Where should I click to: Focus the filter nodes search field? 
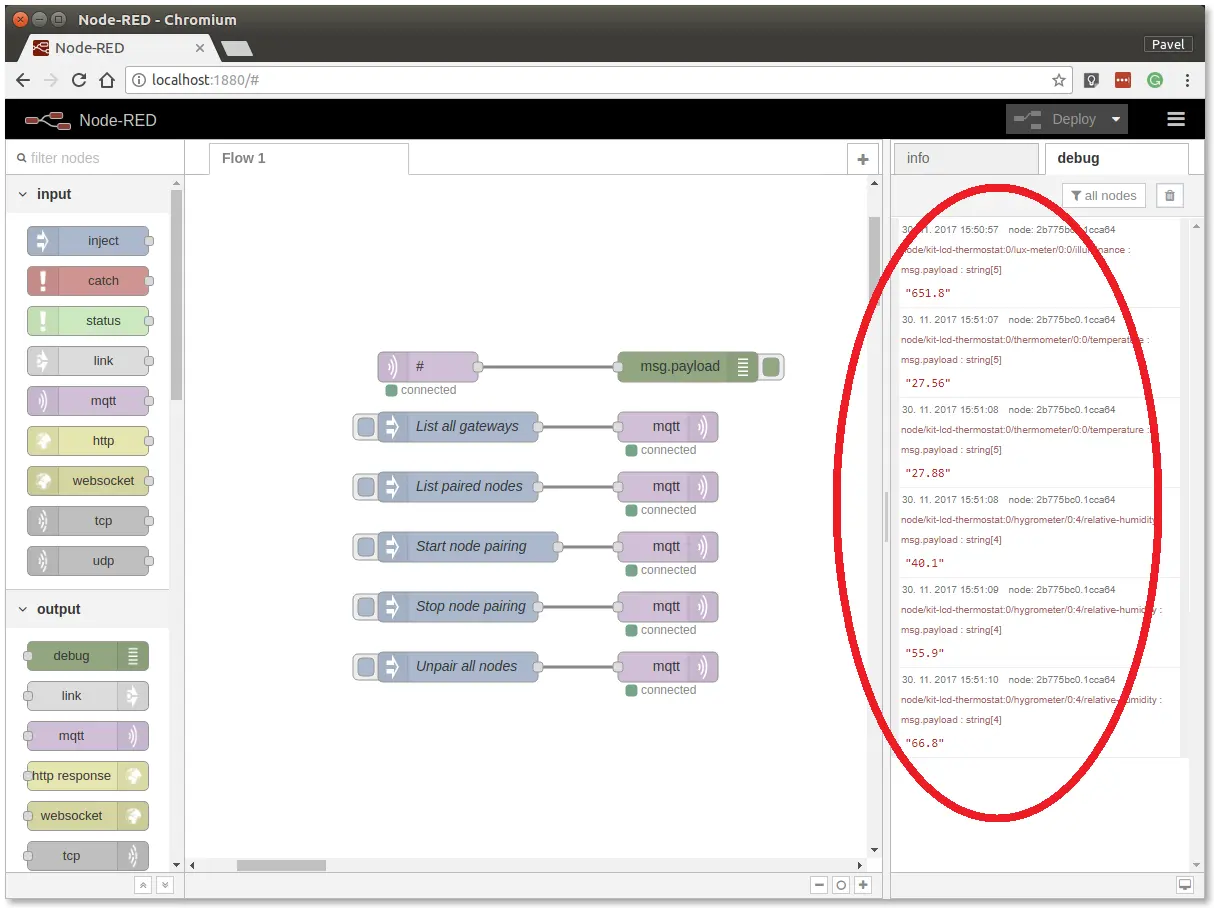(95, 158)
